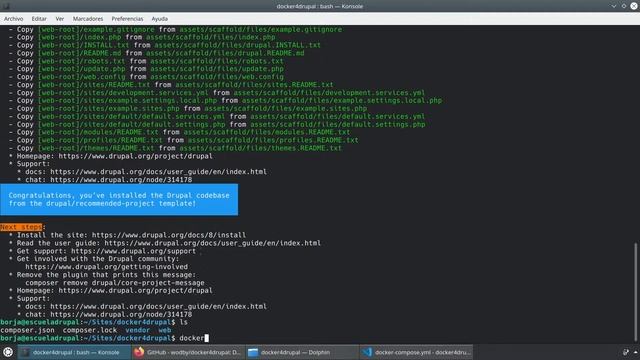Screen dimensions: 640x360
Task: Click 'composer remove drupal/core-project-message' text
Action: coord(115,283)
